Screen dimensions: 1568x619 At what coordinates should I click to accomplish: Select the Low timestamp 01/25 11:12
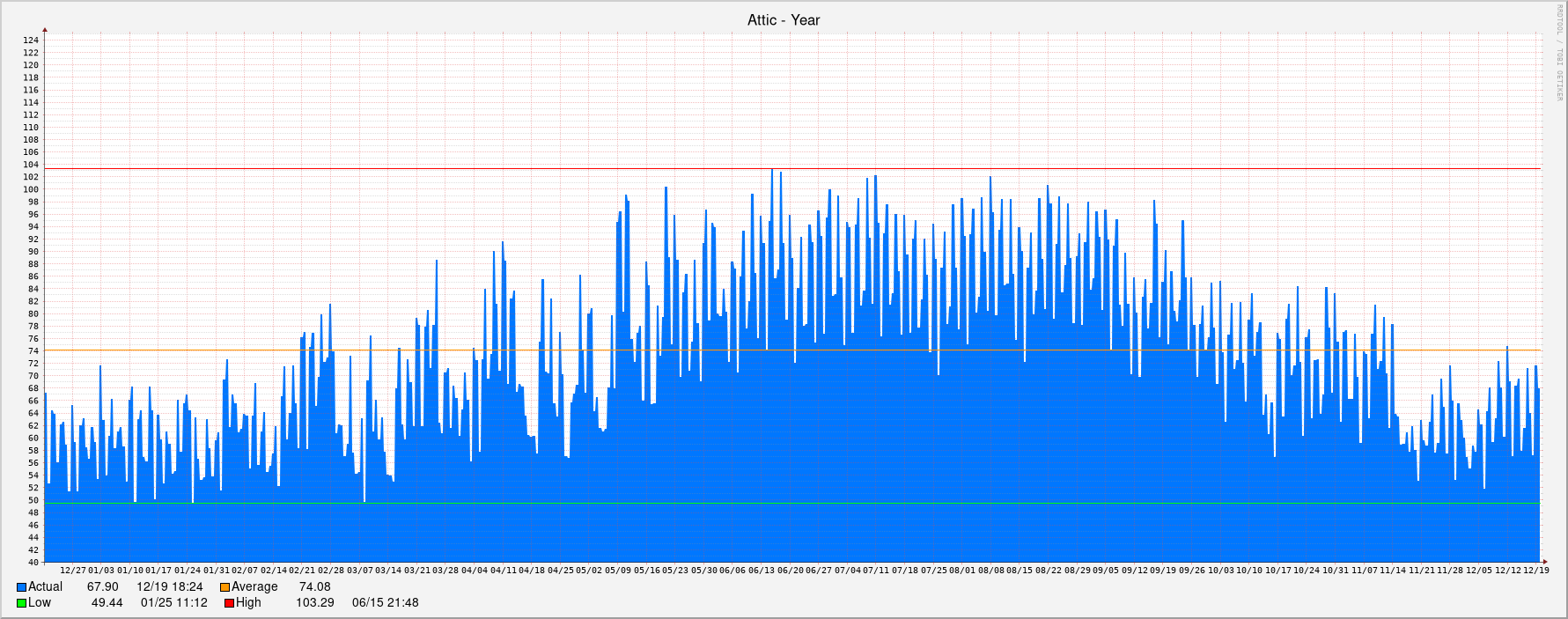coord(173,603)
